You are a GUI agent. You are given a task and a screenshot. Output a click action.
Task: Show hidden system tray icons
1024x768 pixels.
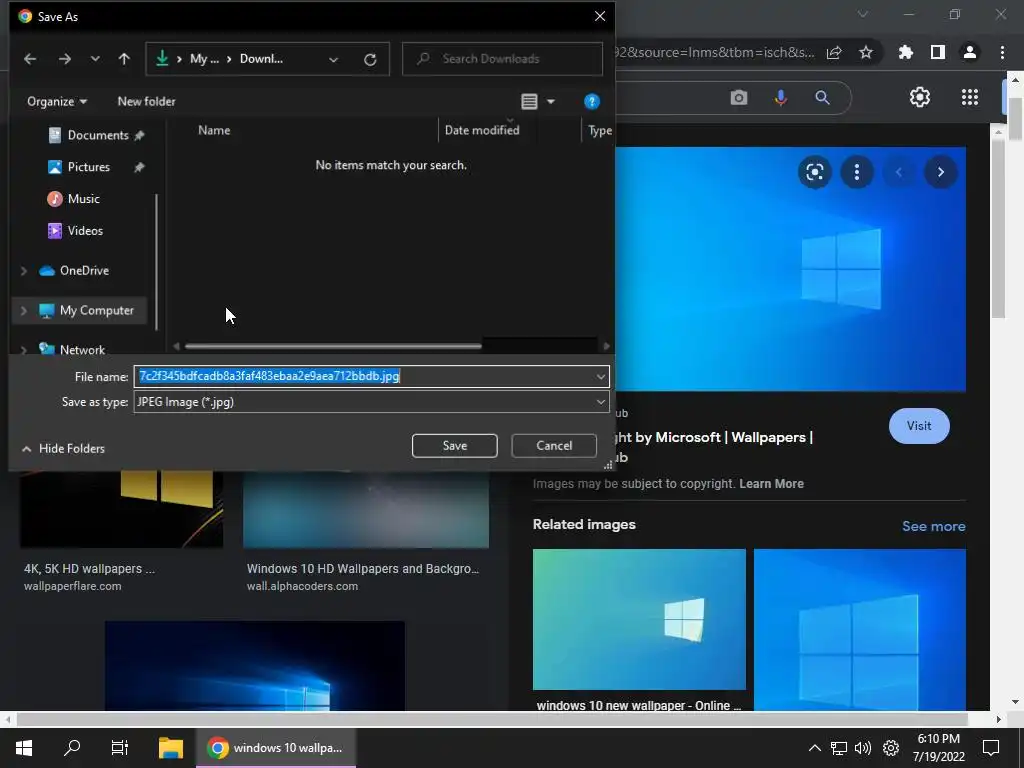click(814, 748)
